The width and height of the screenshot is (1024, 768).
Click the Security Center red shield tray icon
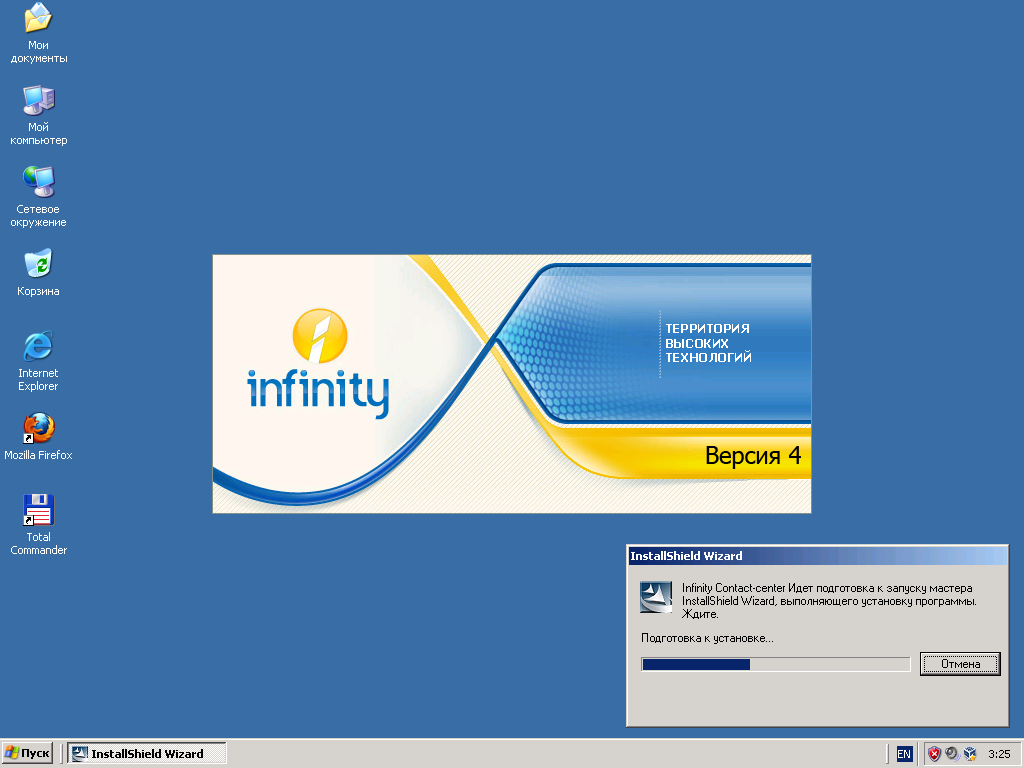(935, 754)
